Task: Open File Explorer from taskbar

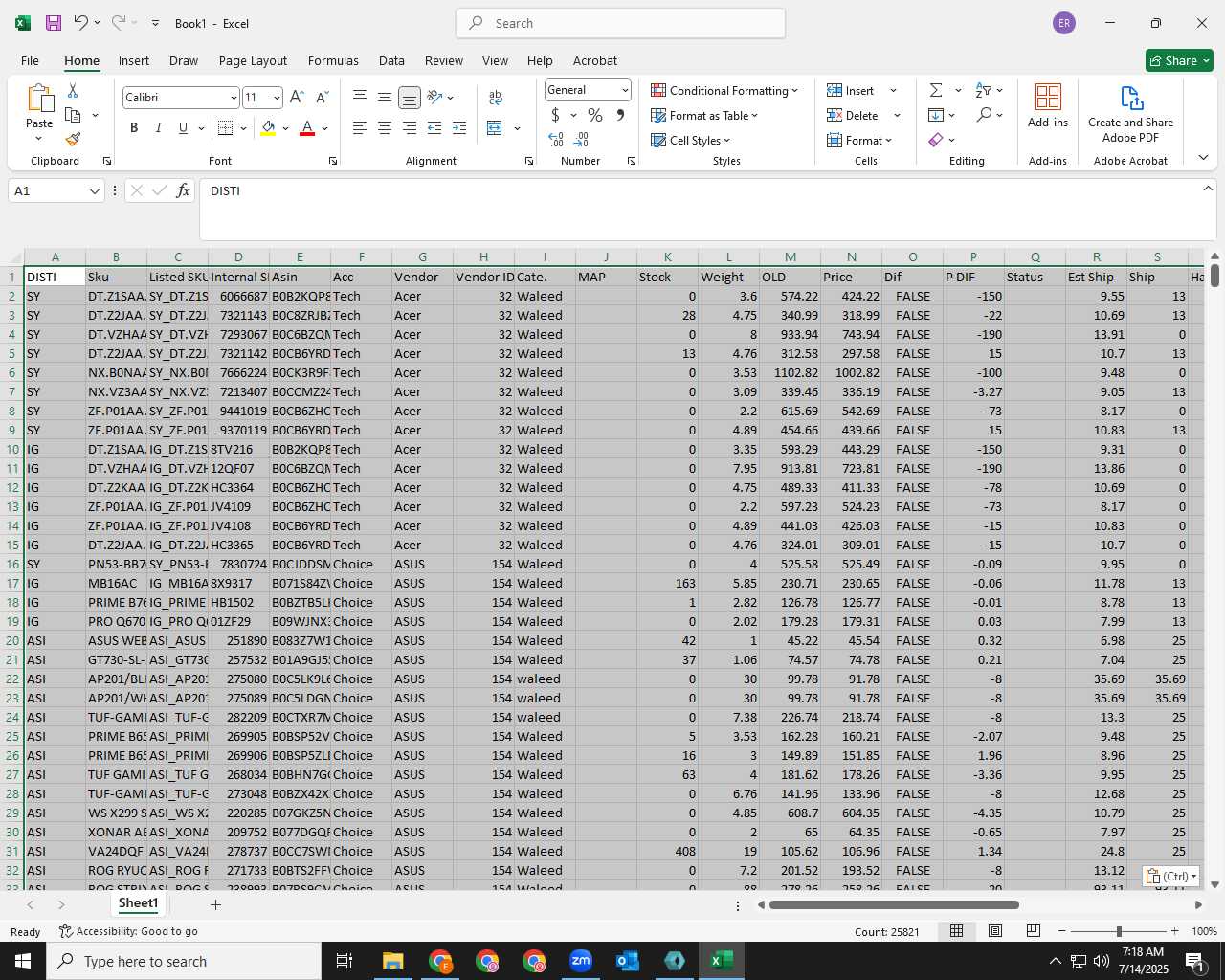Action: [x=393, y=961]
